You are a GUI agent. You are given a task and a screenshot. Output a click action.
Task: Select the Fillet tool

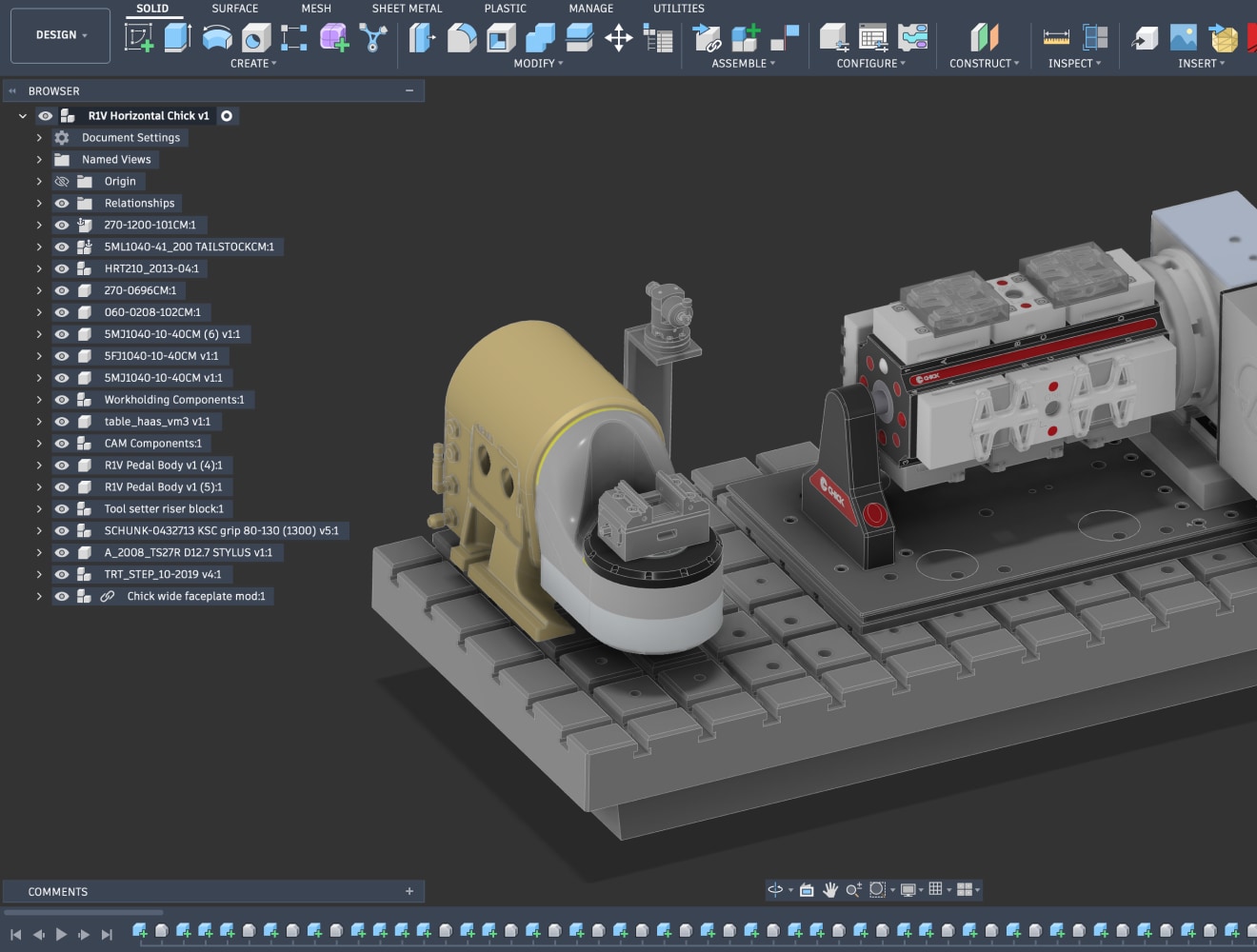[462, 37]
